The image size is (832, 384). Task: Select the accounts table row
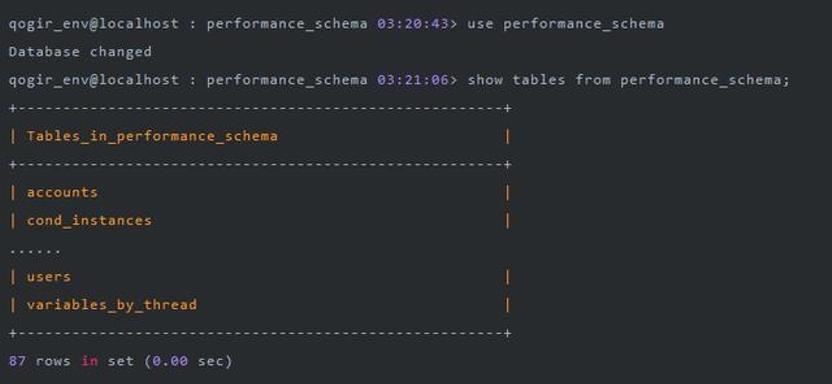[x=260, y=193]
